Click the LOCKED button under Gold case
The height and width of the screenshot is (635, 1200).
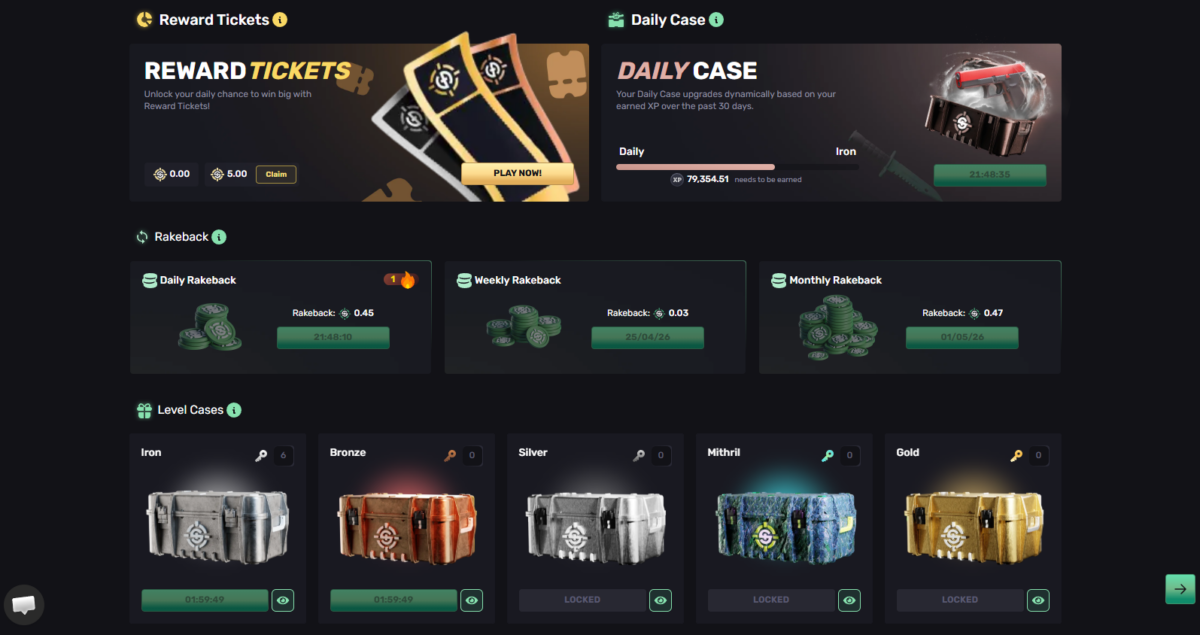pos(959,600)
